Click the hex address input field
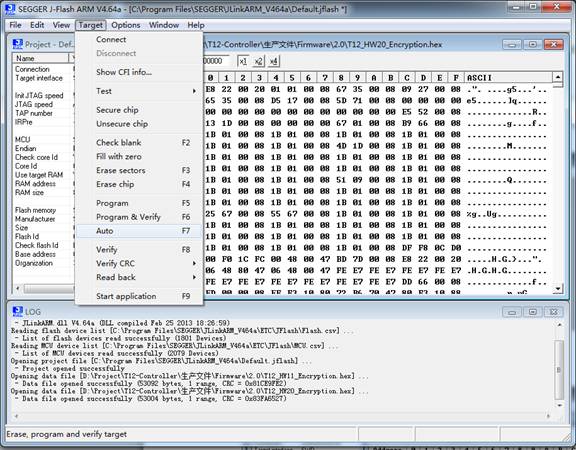 (x=217, y=61)
